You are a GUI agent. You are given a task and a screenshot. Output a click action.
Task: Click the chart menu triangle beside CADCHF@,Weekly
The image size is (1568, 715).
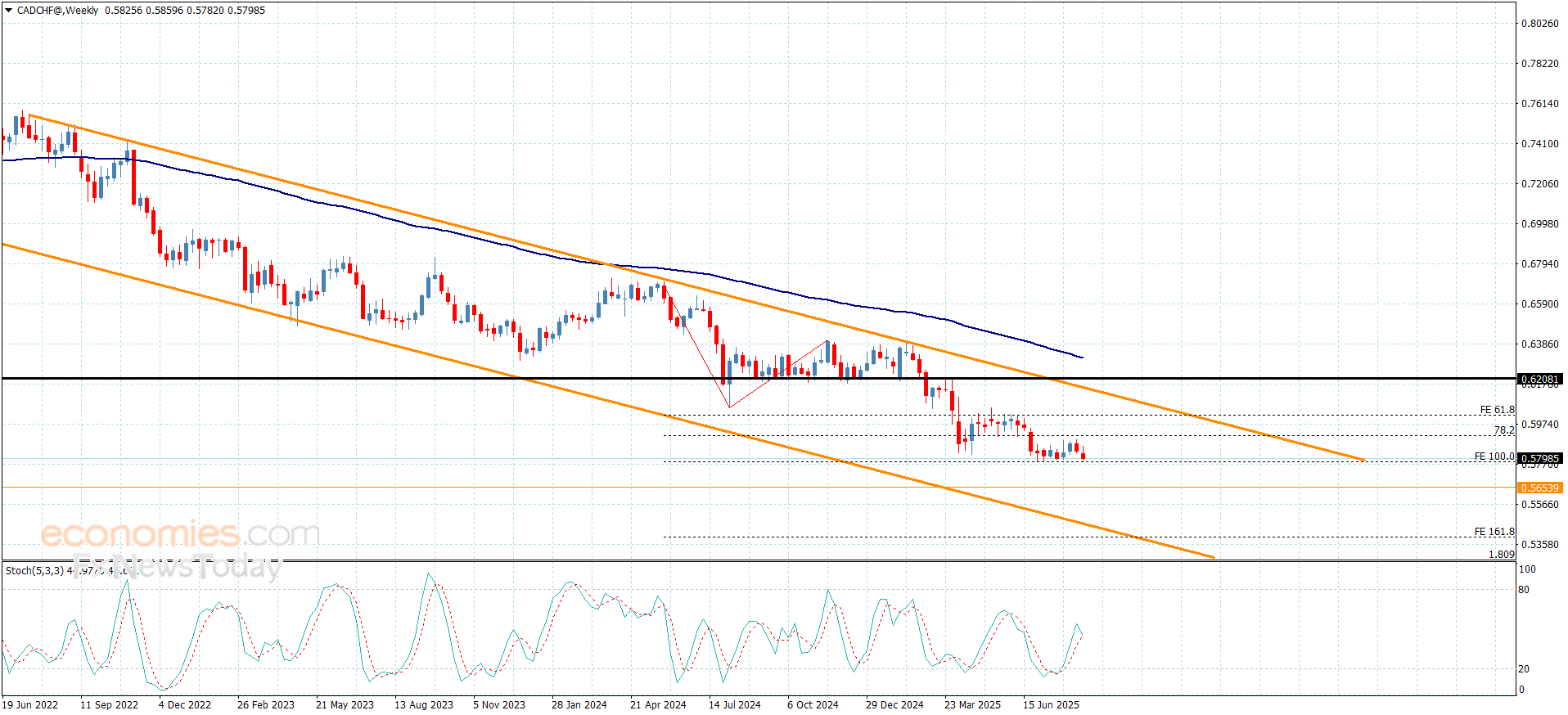(9, 11)
